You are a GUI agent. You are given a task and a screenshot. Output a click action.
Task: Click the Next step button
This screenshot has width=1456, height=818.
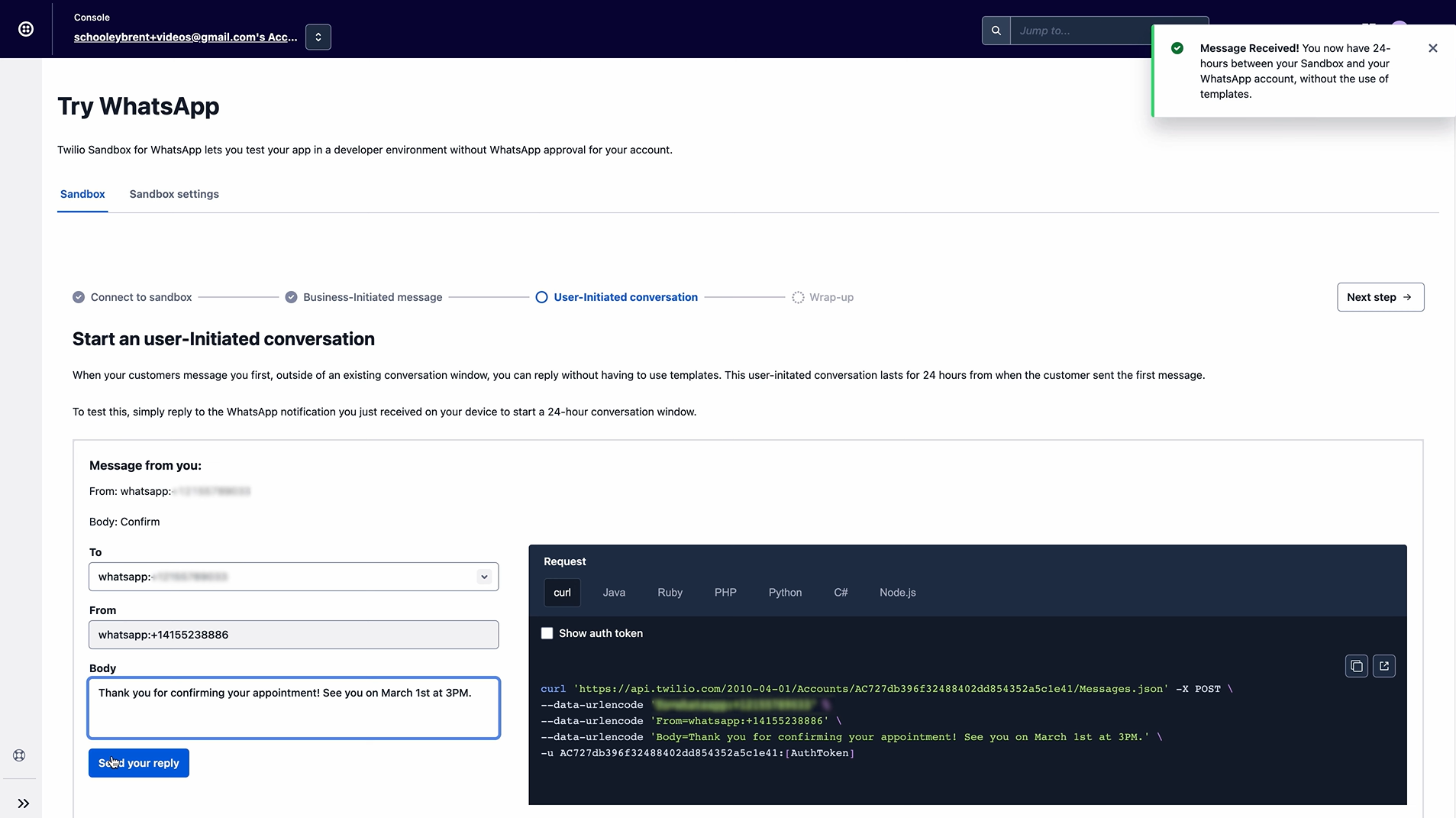tap(1380, 297)
